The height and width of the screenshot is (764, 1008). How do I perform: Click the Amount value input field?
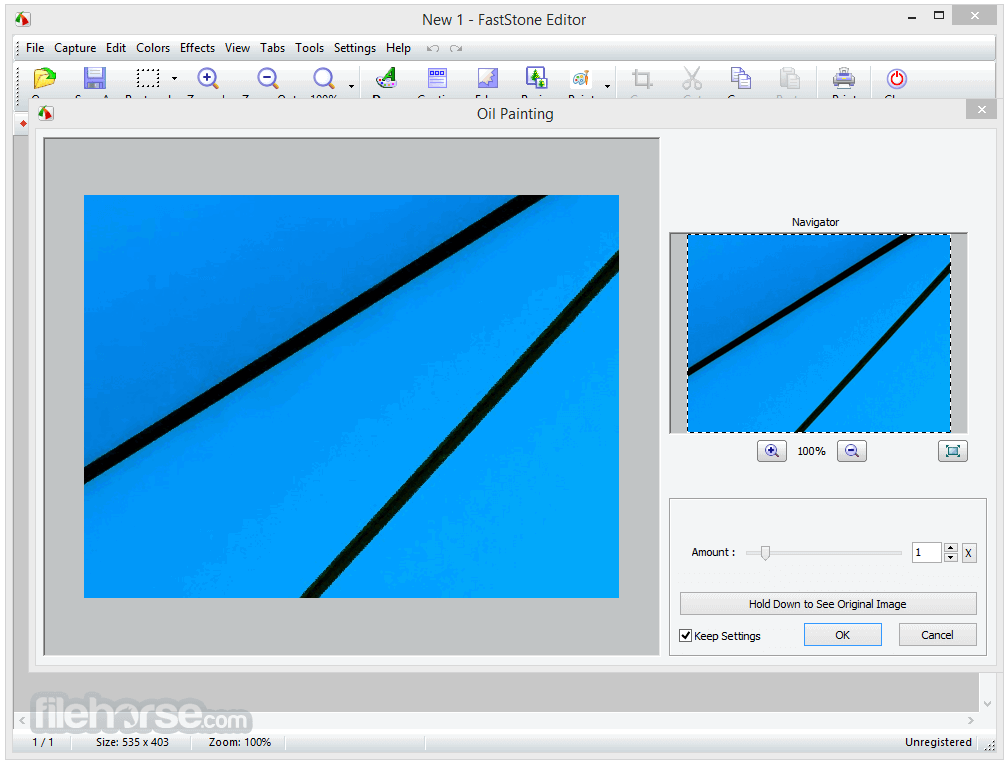[926, 553]
